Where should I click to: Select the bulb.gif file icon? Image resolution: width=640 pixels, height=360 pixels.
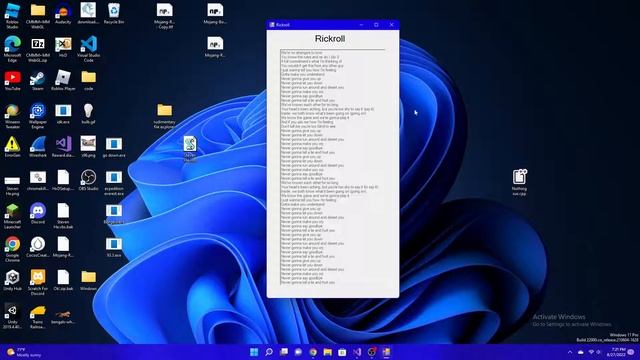coord(88,112)
